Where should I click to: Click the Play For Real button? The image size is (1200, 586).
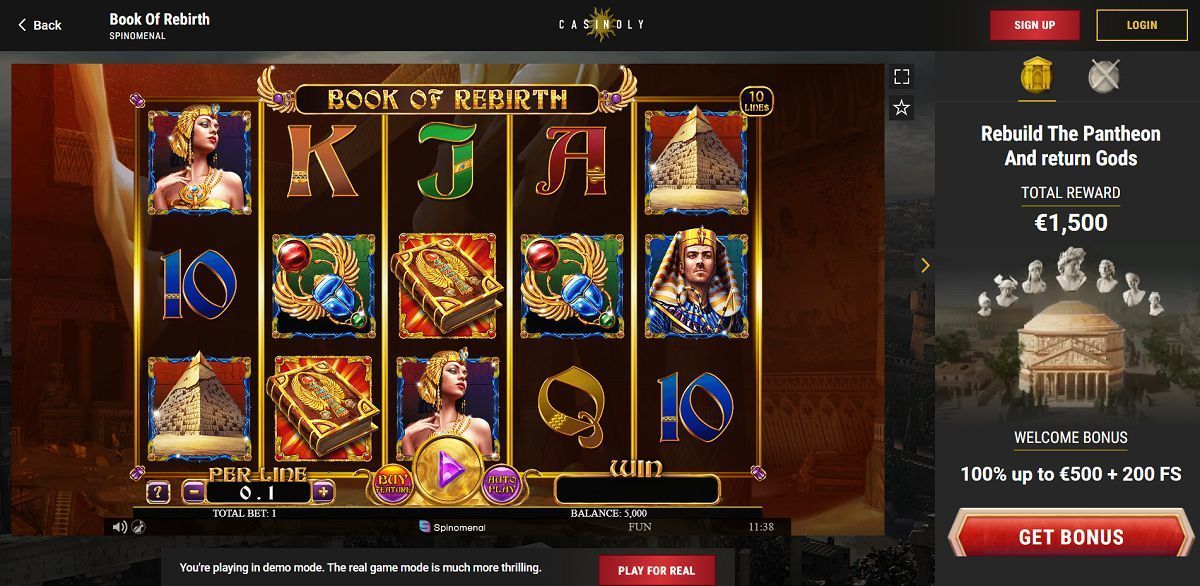[x=657, y=570]
